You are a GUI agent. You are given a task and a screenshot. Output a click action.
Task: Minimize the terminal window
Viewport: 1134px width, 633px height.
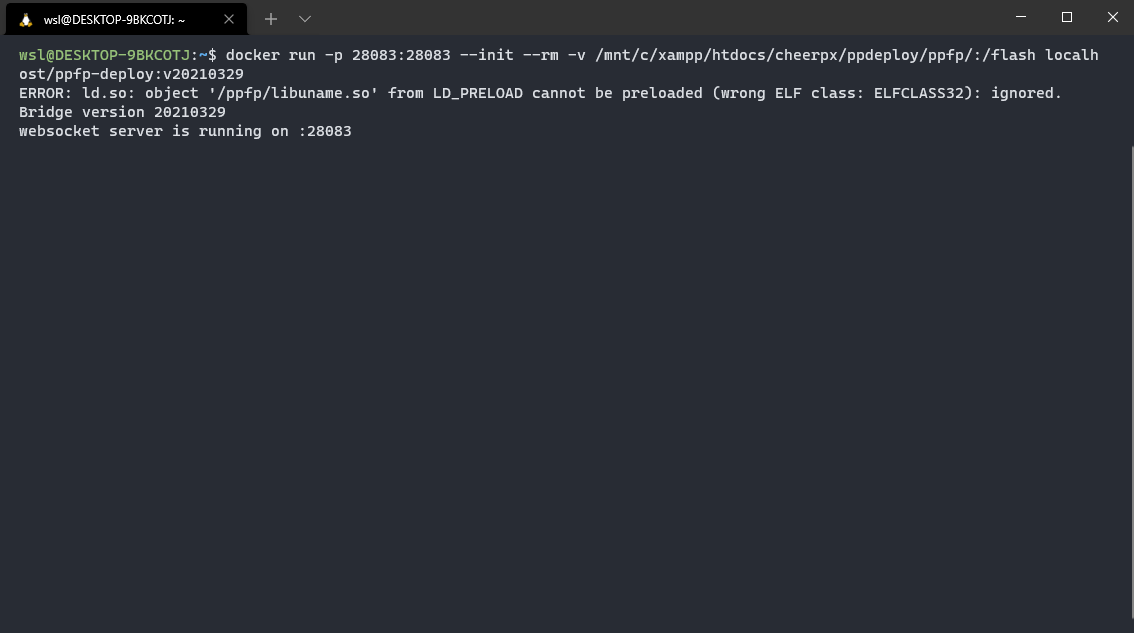(1020, 17)
